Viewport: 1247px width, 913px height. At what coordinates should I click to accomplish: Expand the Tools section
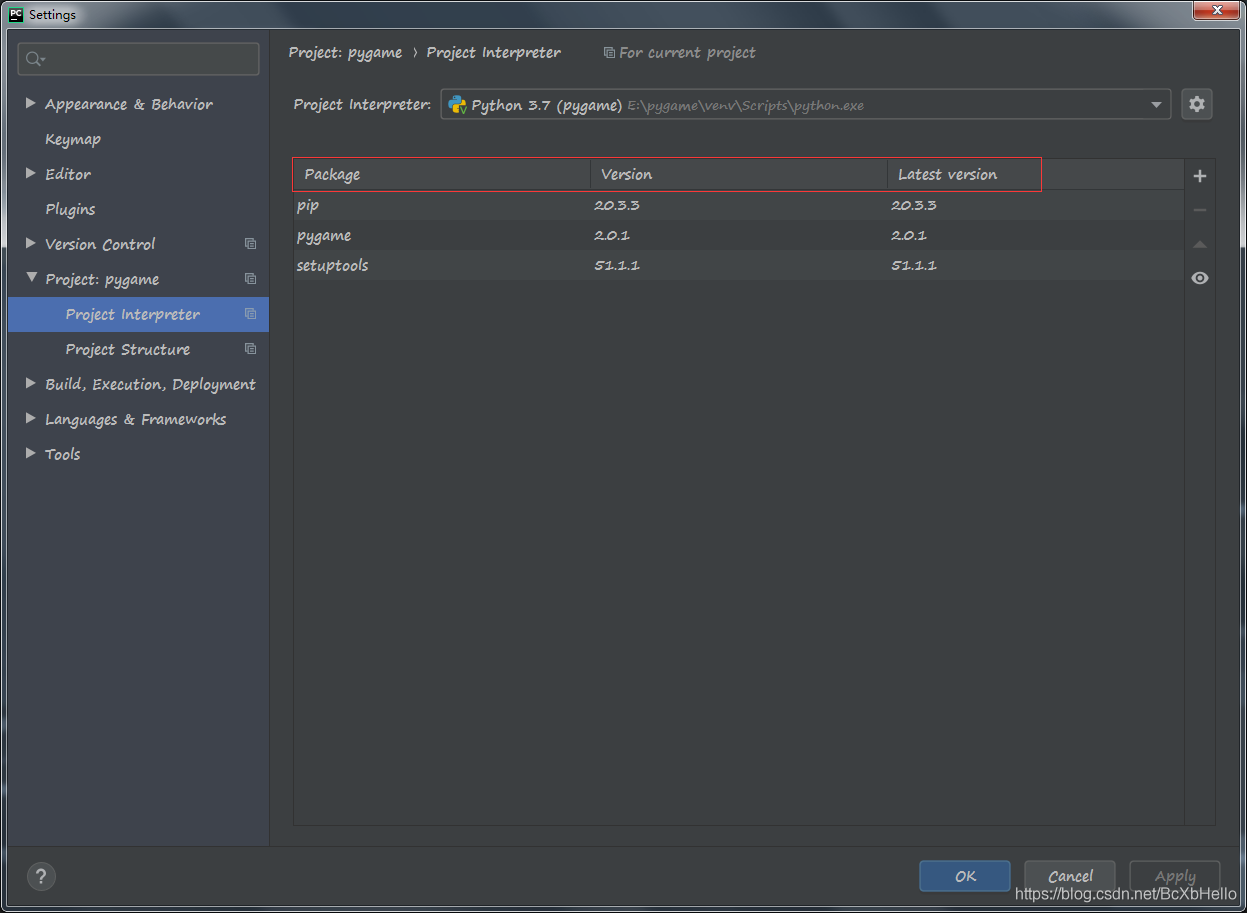(x=31, y=454)
